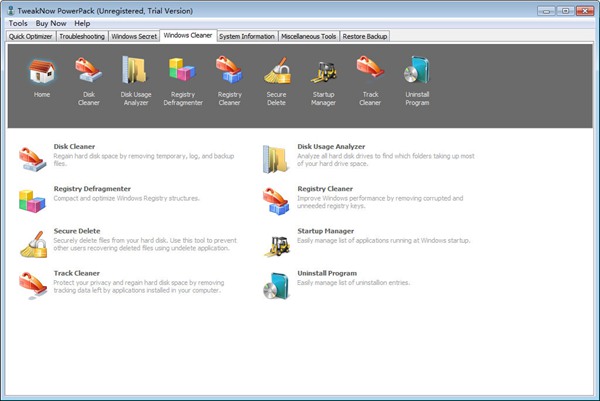Click 'Securely delete files from your hard disk' text
Viewport: 600px width, 401px height.
145,244
